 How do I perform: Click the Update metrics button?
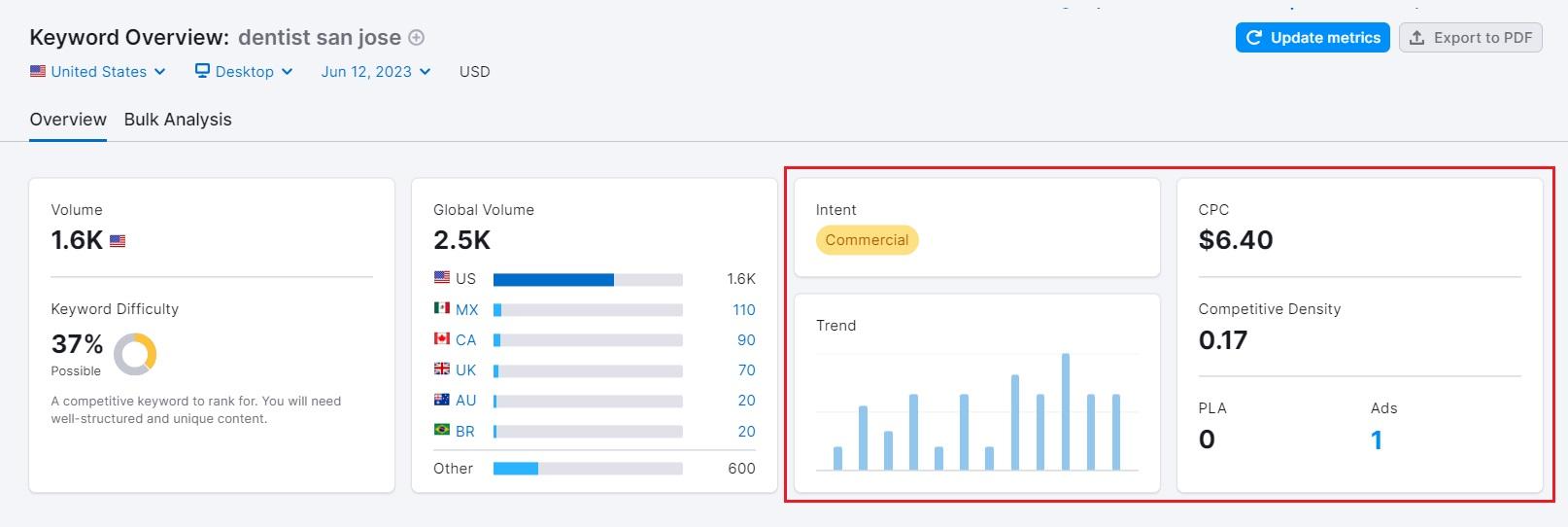[1312, 38]
